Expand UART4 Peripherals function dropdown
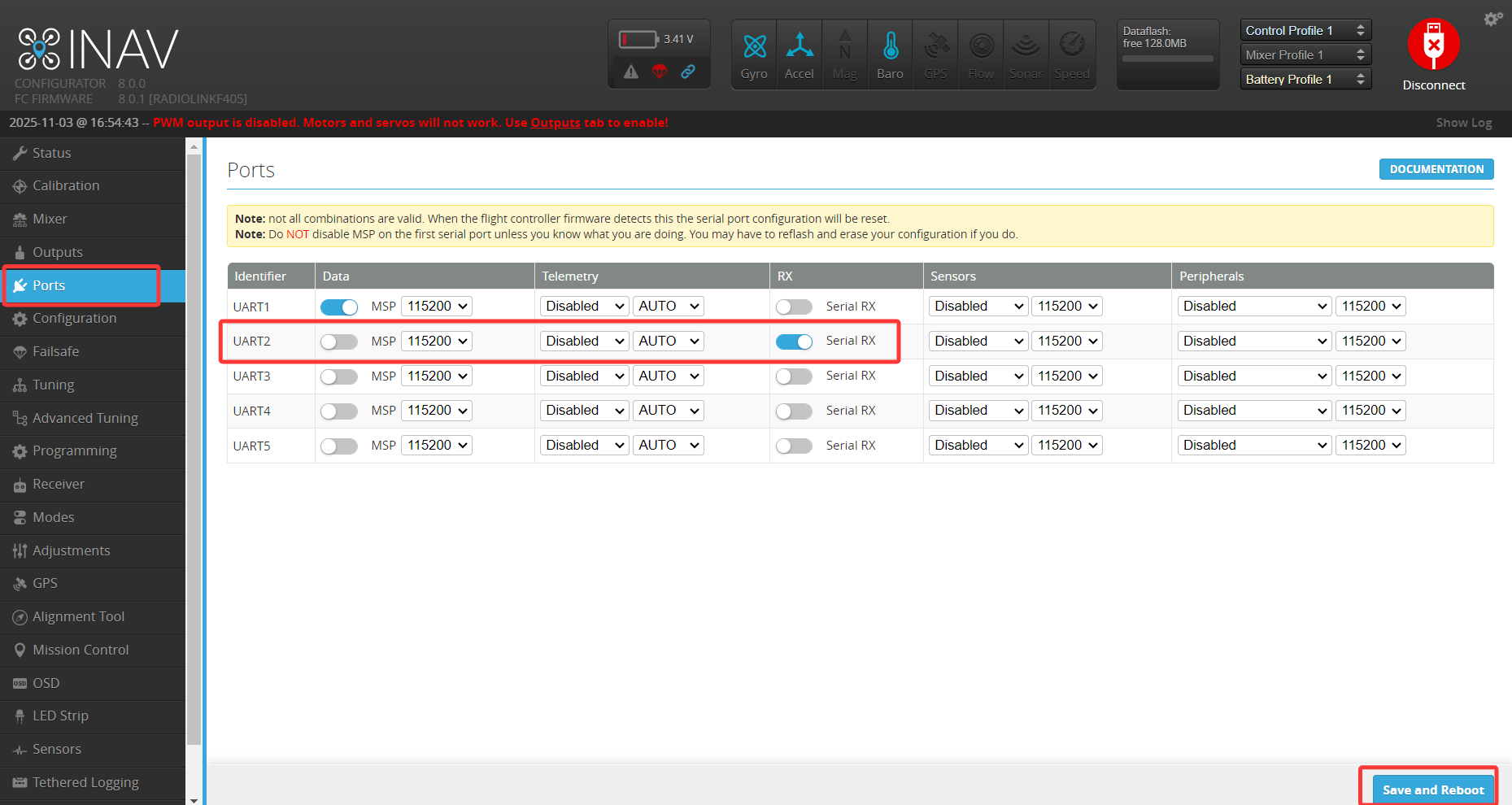Viewport: 1512px width, 805px height. [x=1254, y=411]
